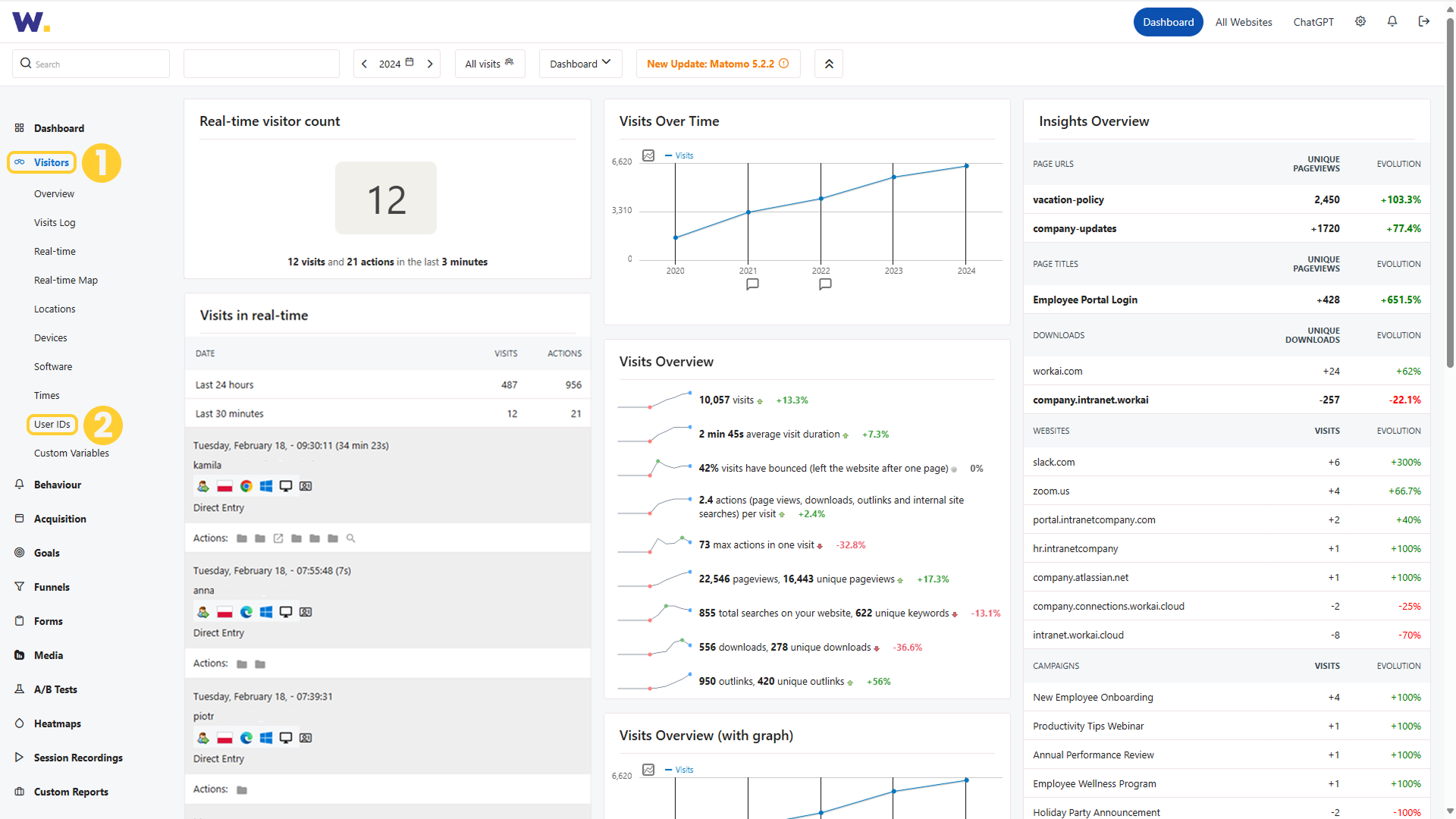Focus the Search input field

coord(91,64)
